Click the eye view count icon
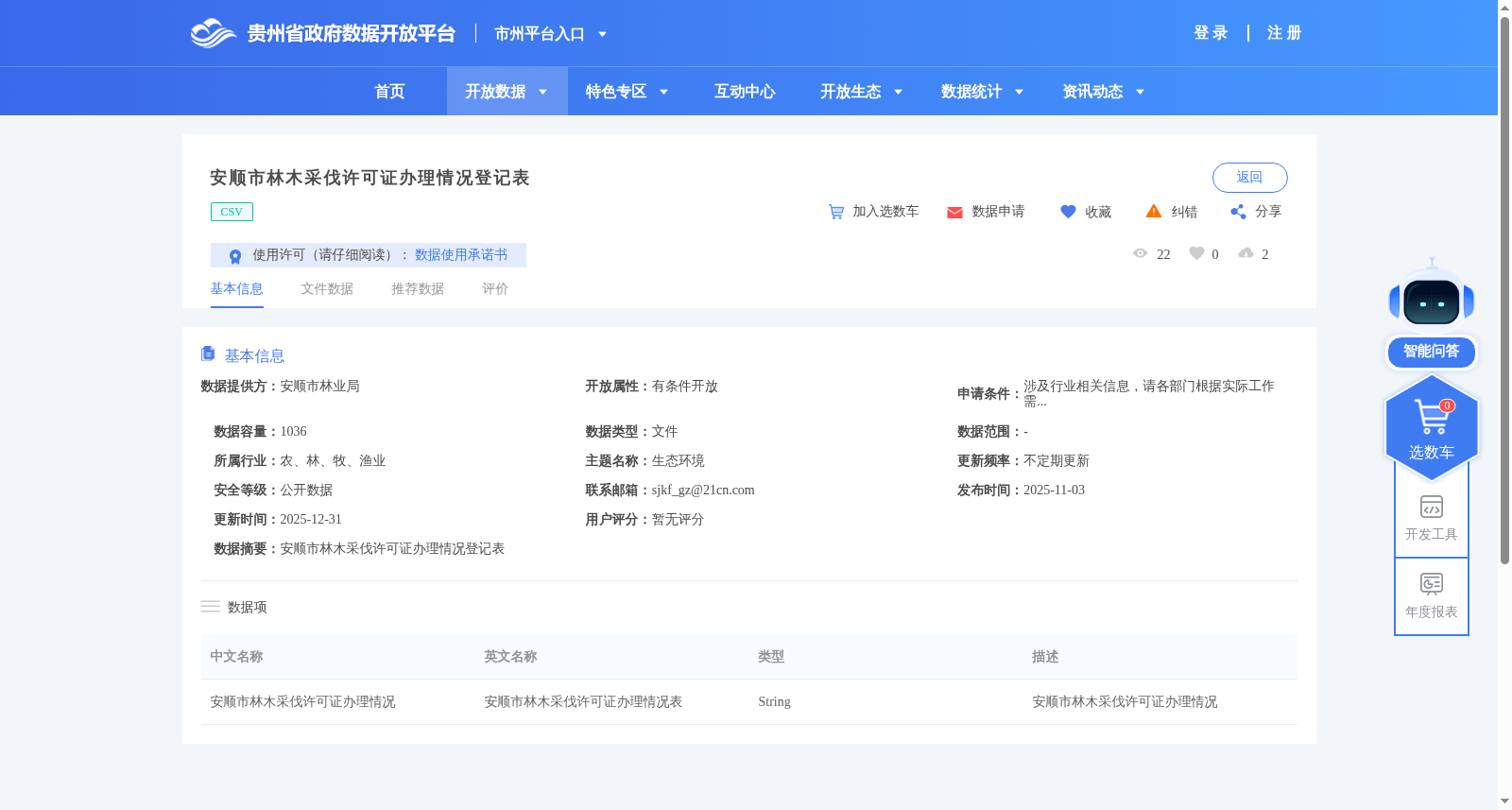This screenshot has width=1512, height=810. pyautogui.click(x=1140, y=253)
